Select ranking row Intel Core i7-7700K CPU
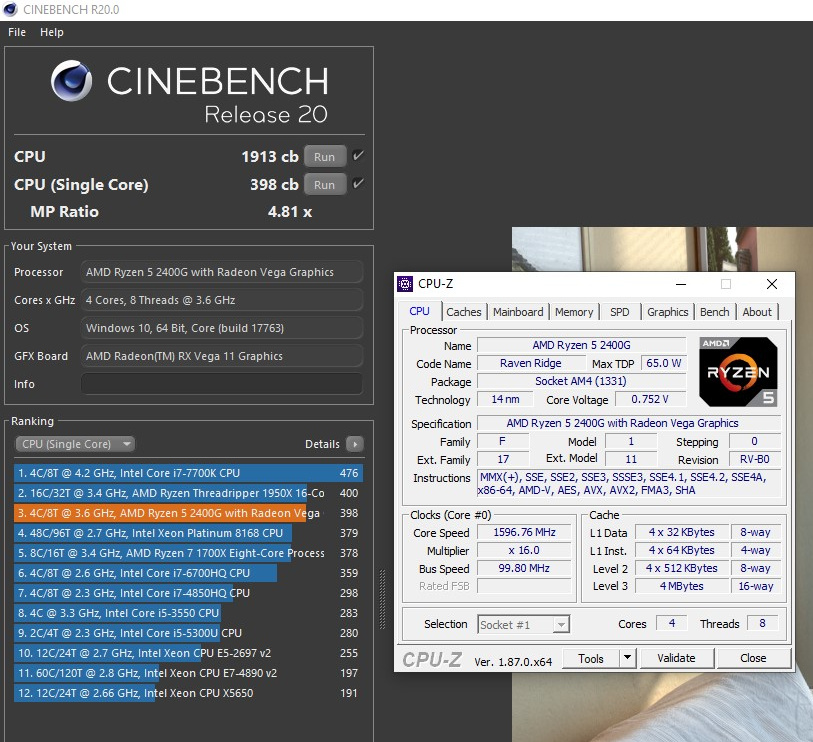The height and width of the screenshot is (742, 813). (x=188, y=473)
